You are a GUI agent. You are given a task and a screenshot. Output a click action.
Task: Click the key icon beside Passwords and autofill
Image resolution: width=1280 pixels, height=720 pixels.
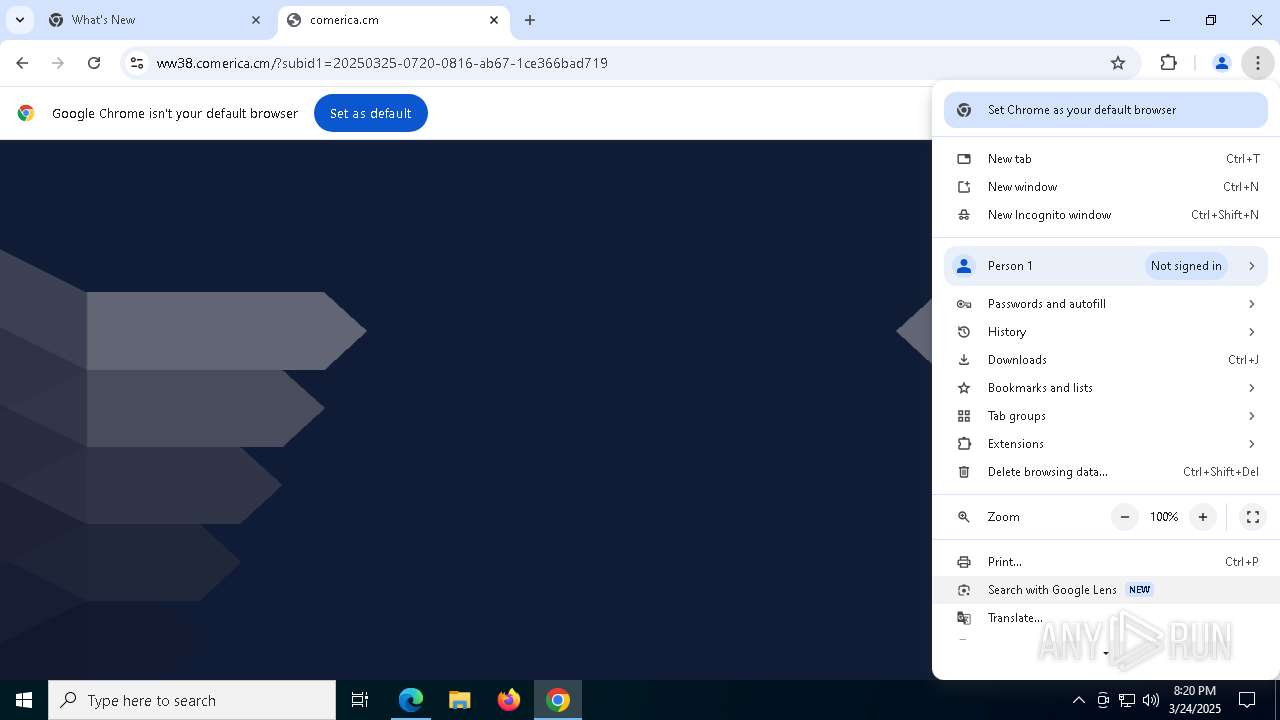pyautogui.click(x=964, y=304)
